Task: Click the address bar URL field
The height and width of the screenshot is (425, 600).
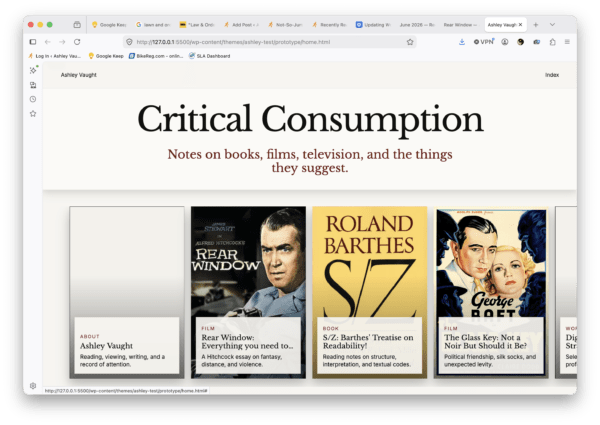Action: pyautogui.click(x=270, y=42)
